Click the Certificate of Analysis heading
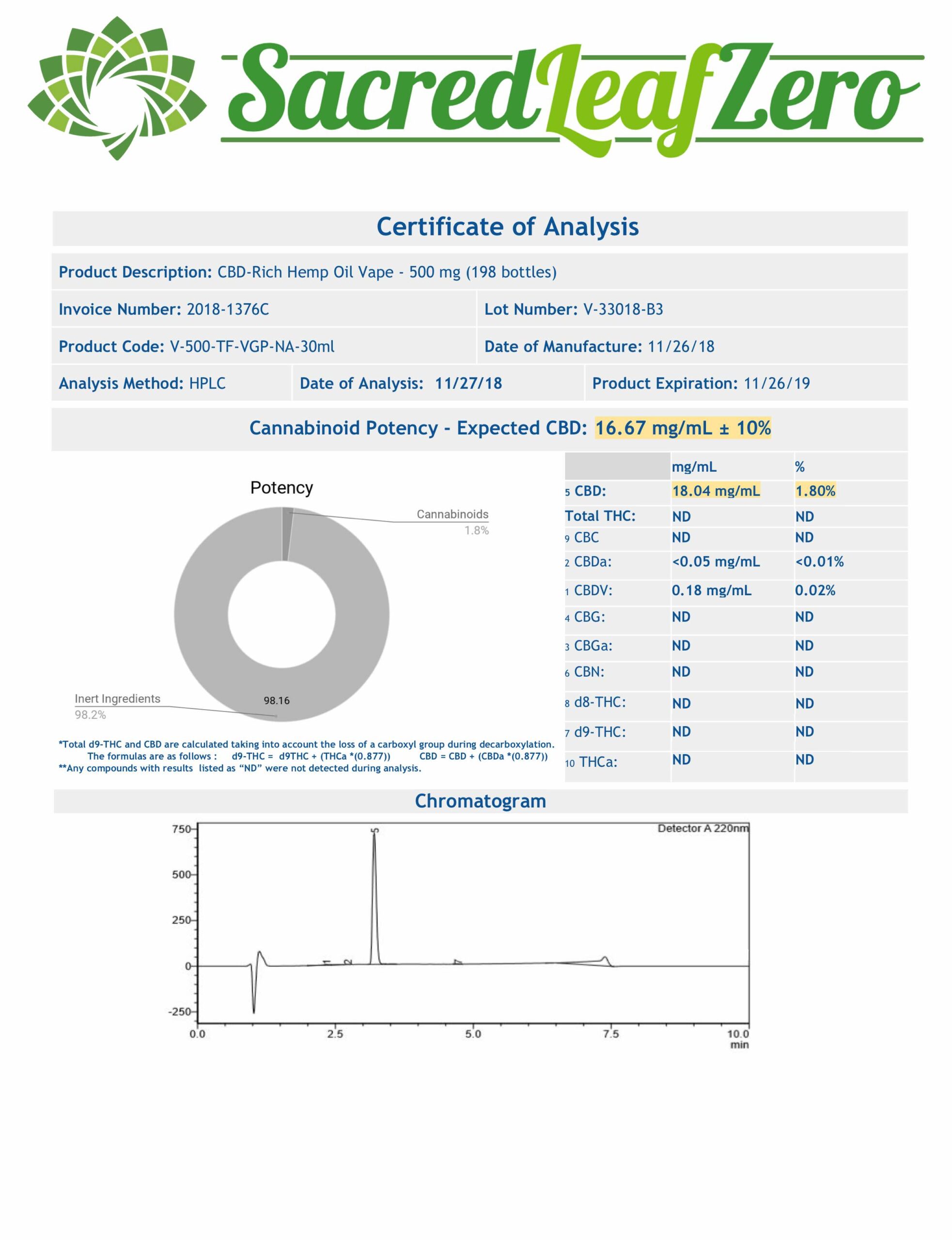The width and height of the screenshot is (952, 1240). (507, 227)
